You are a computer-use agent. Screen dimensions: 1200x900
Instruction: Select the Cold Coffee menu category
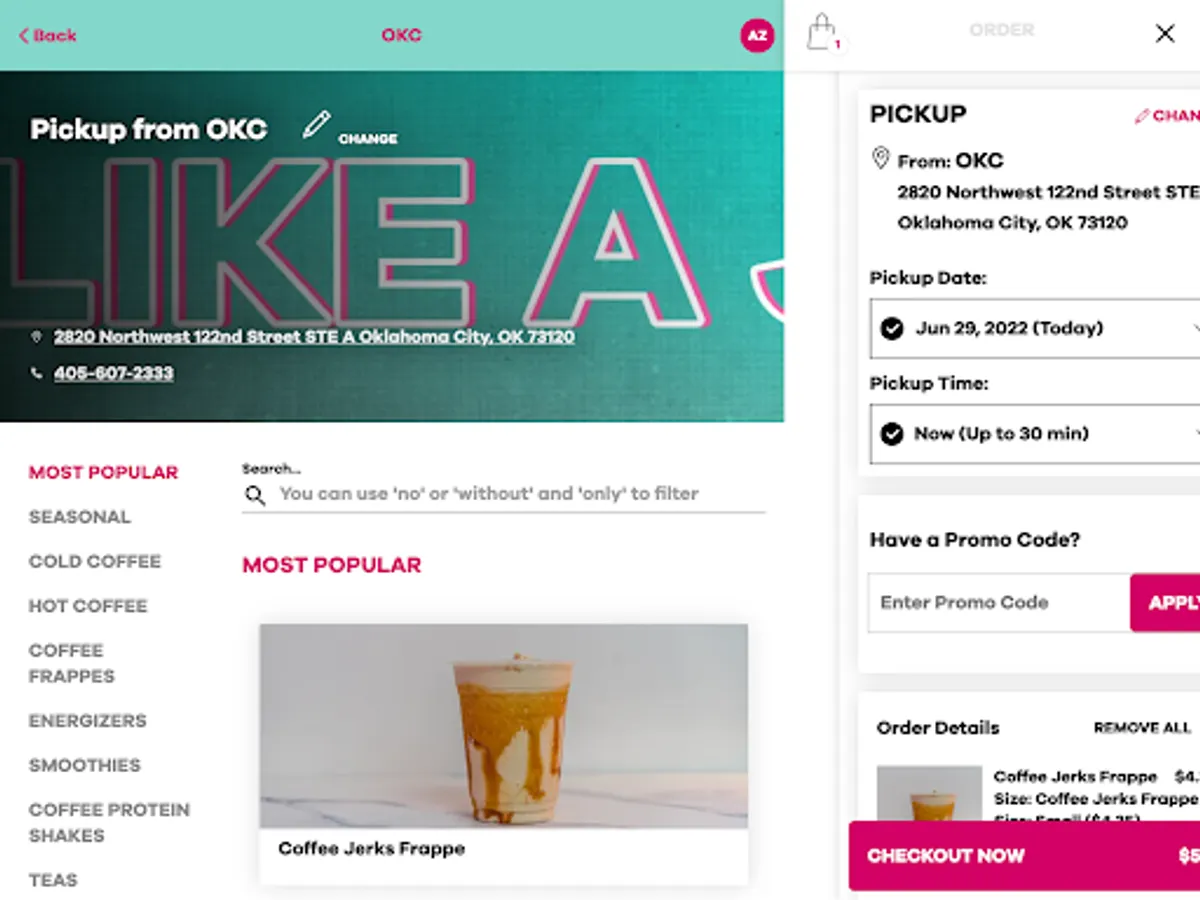pos(95,561)
